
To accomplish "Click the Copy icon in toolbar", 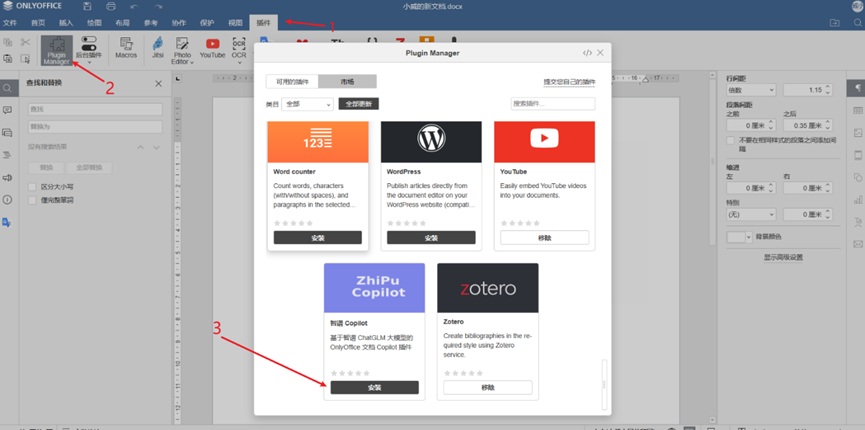I will click(x=8, y=42).
